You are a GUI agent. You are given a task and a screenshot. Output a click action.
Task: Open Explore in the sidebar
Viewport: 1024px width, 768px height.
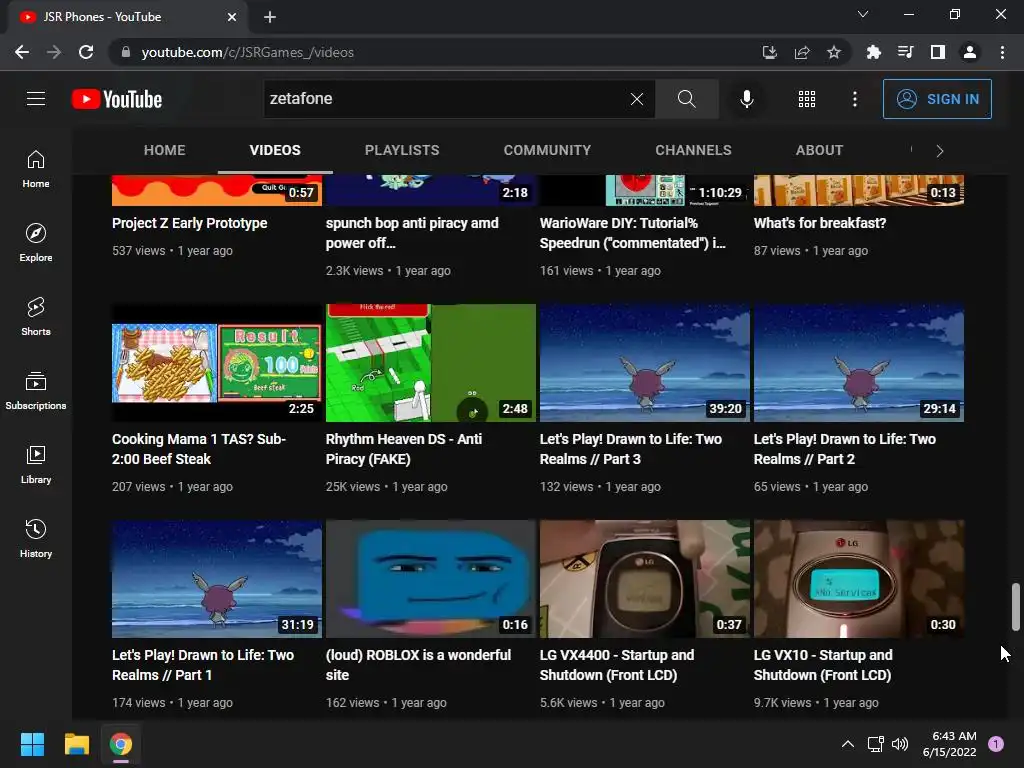click(x=36, y=243)
